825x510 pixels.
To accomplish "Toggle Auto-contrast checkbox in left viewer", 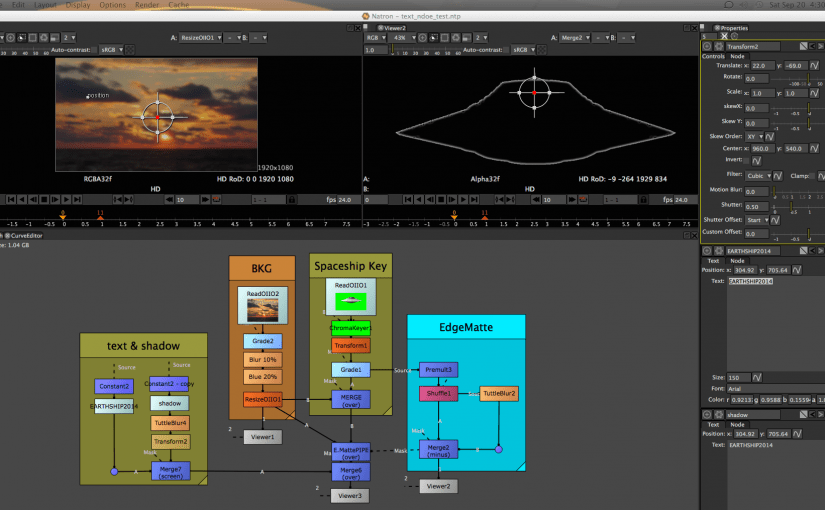I will pyautogui.click(x=94, y=50).
